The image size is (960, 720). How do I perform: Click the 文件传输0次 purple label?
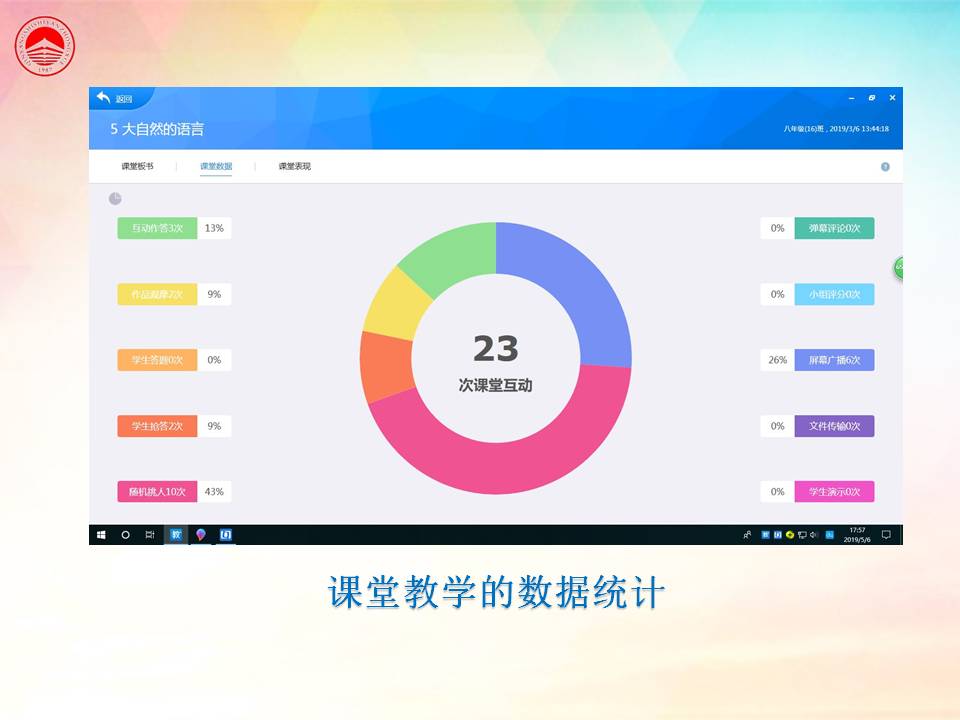click(834, 426)
